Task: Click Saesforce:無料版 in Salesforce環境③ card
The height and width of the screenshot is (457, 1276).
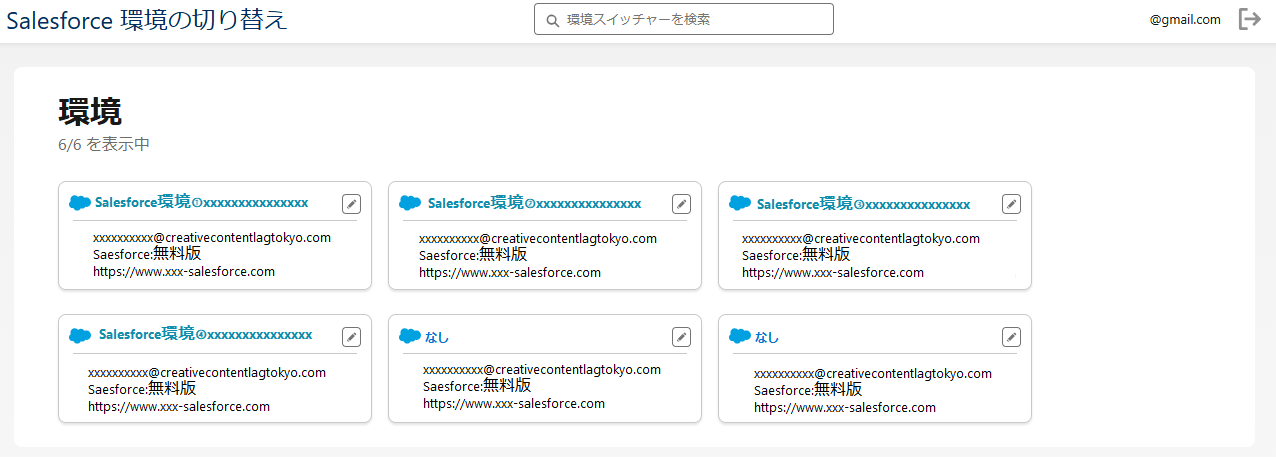Action: (x=796, y=254)
